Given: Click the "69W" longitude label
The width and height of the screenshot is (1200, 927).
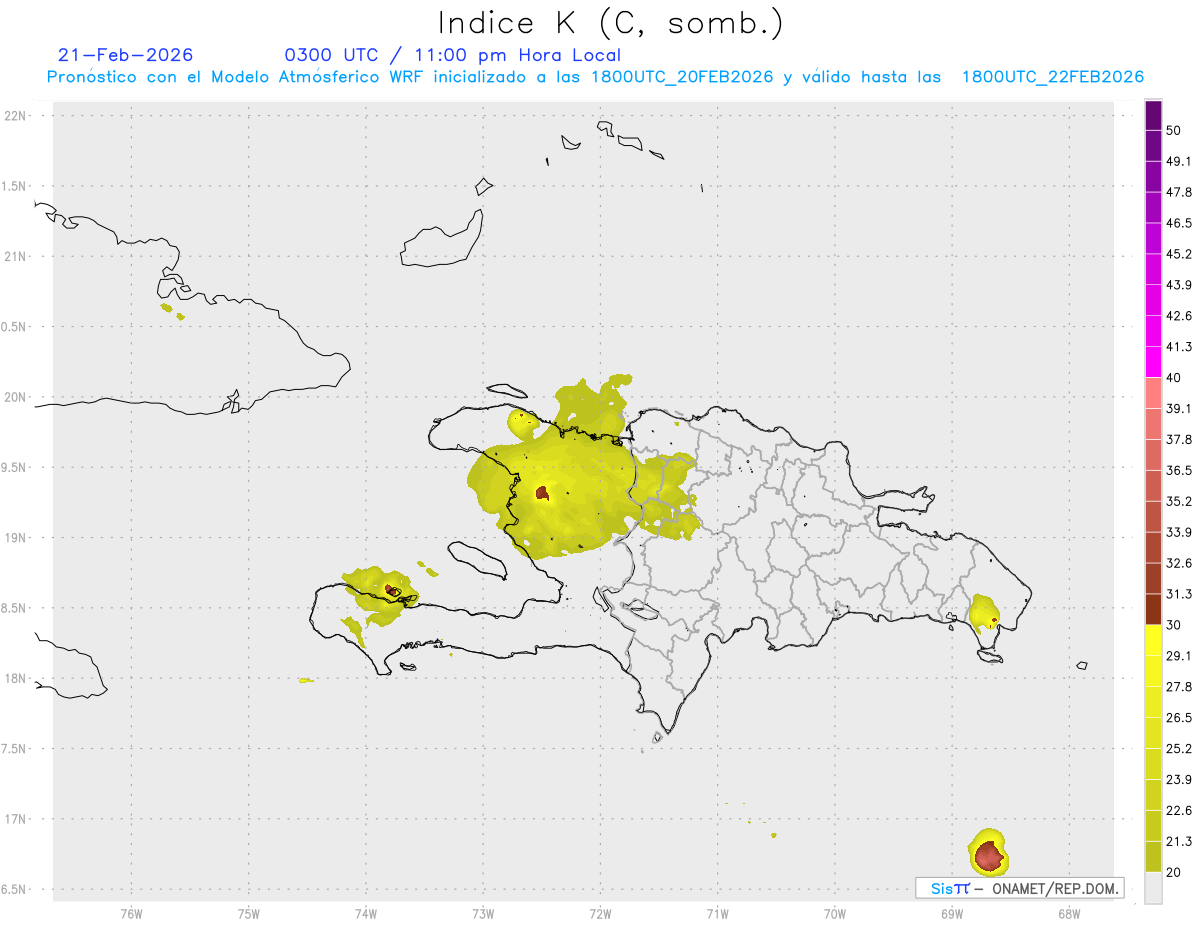Looking at the screenshot, I should pos(952,913).
